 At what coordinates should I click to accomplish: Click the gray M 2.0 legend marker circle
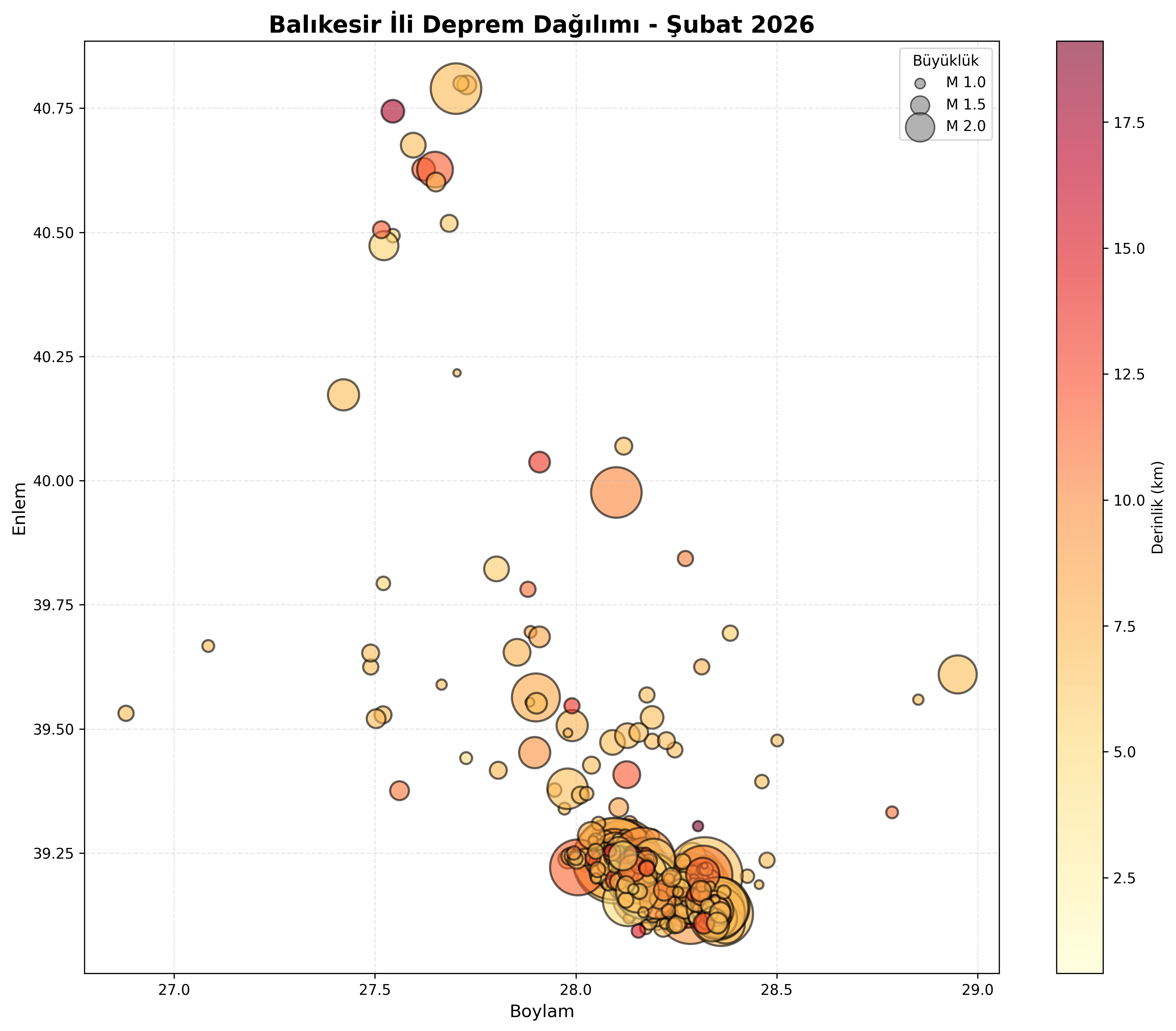click(920, 126)
